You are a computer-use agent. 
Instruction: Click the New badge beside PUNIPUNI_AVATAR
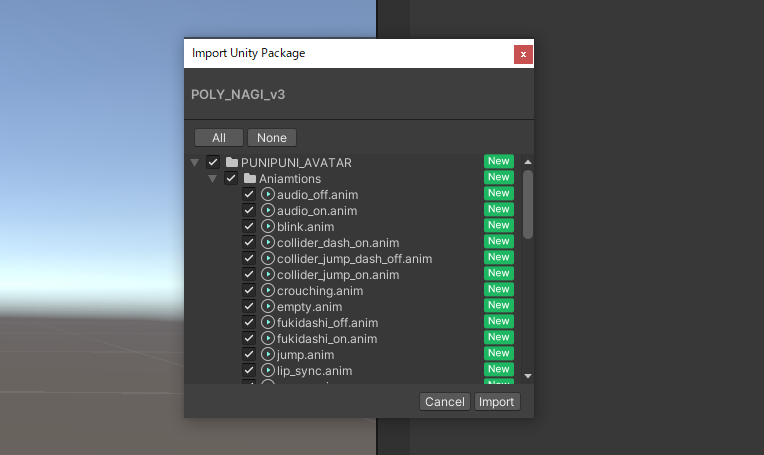499,161
